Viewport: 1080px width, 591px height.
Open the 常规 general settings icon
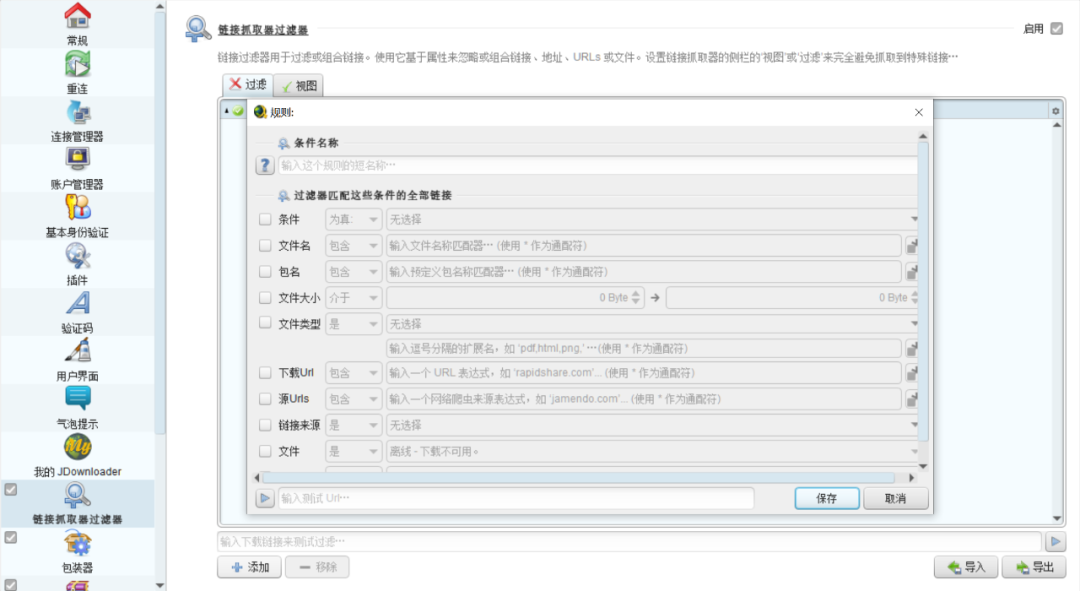click(77, 16)
